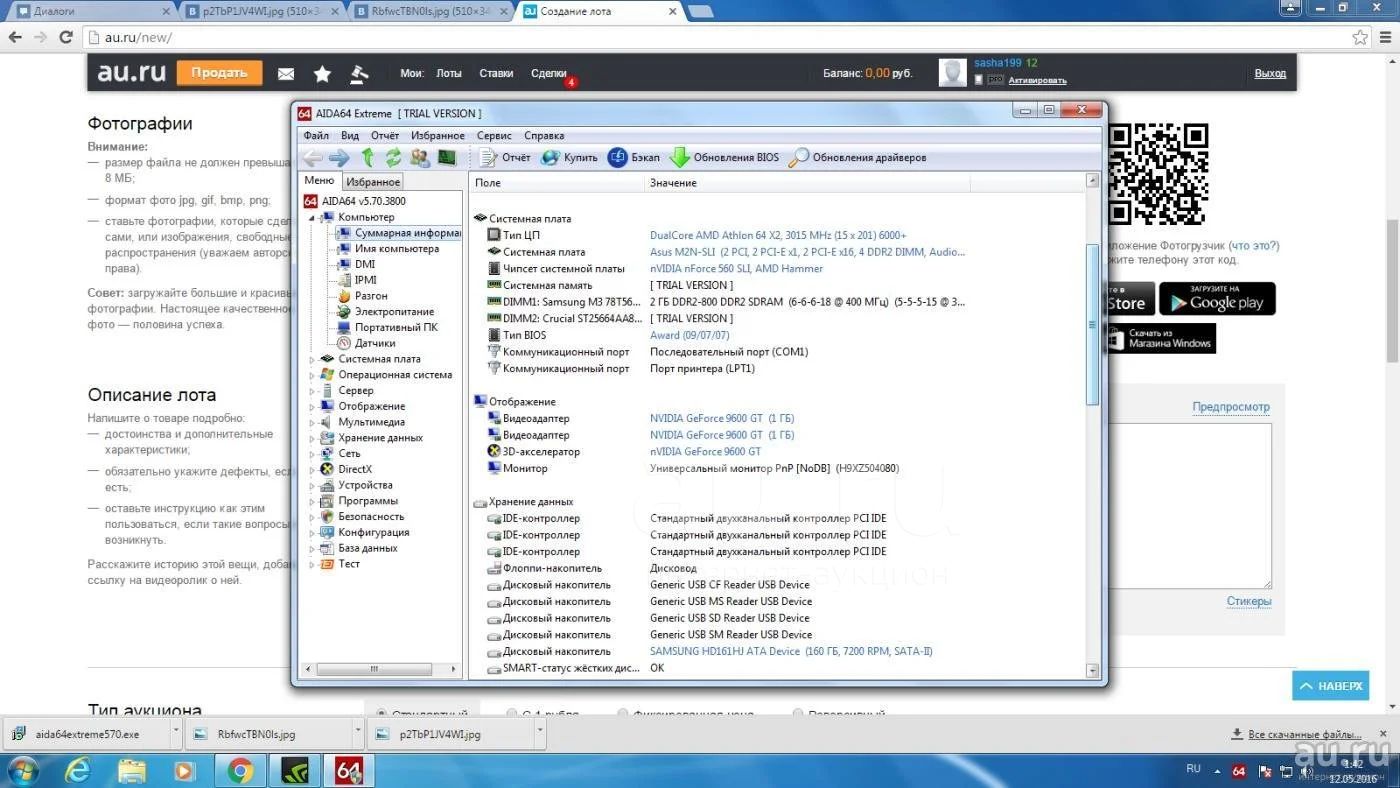Open the Избранное menu in the menu bar
Screen dimensions: 1400x788
[438, 136]
